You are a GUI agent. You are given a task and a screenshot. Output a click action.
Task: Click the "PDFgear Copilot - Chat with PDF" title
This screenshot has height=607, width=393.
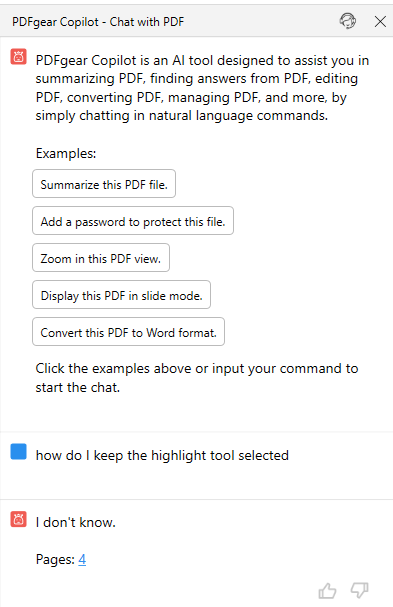[98, 22]
